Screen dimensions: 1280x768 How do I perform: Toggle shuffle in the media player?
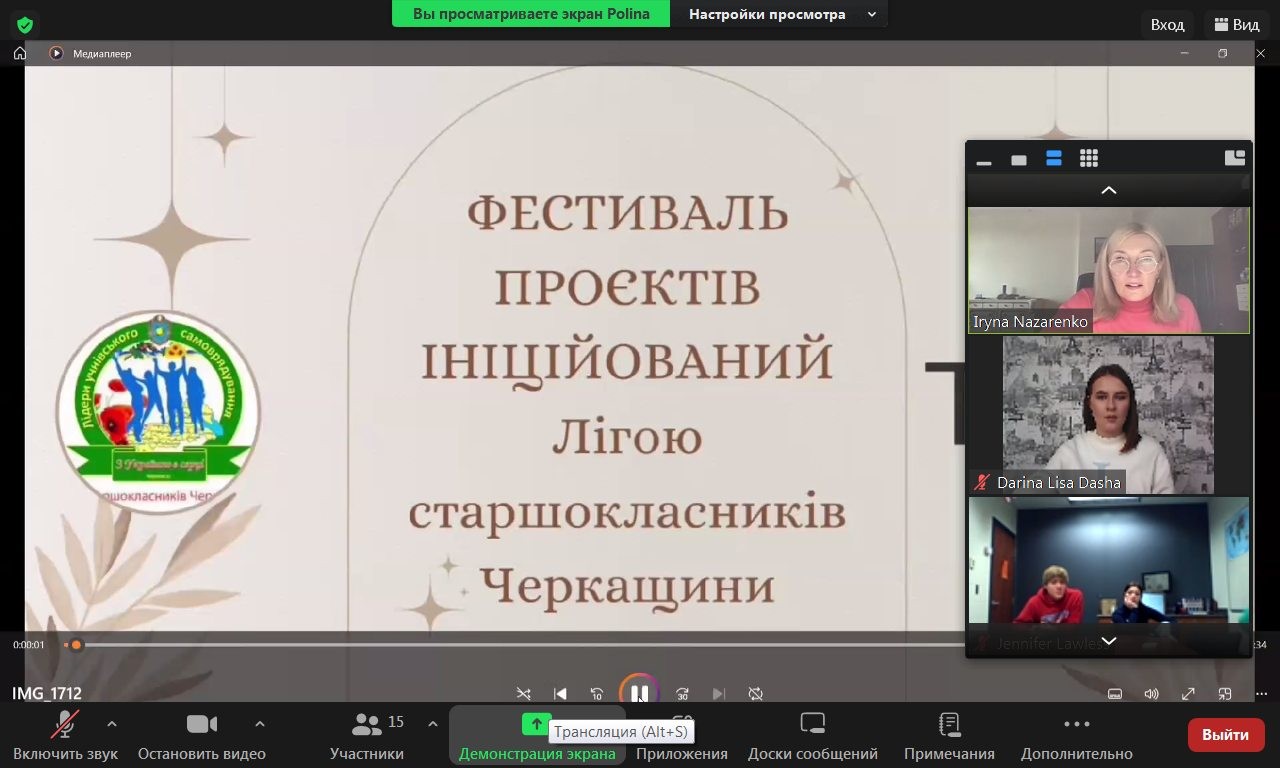coord(523,694)
